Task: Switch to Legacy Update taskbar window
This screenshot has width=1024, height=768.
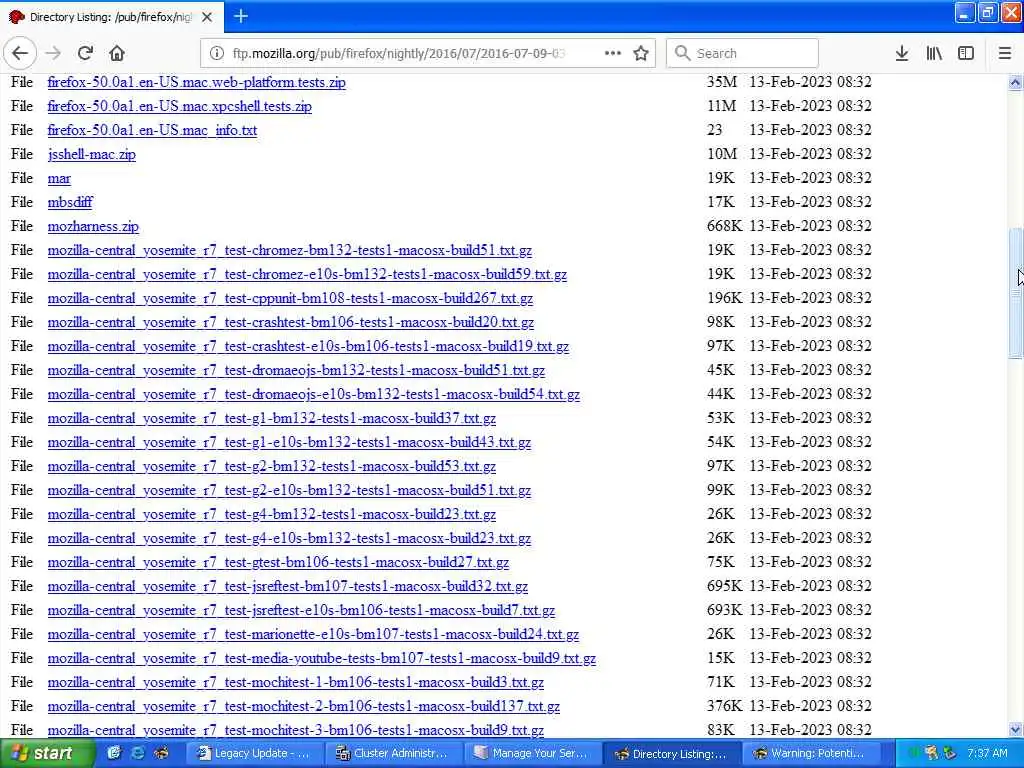Action: coord(255,754)
